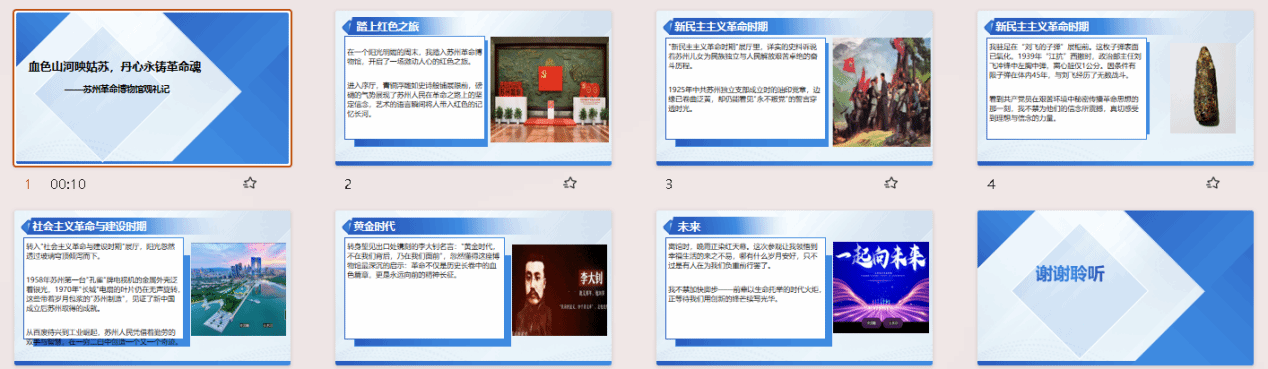Click the slide number 2 label
Viewport: 1268px width, 369px height.
coord(348,184)
